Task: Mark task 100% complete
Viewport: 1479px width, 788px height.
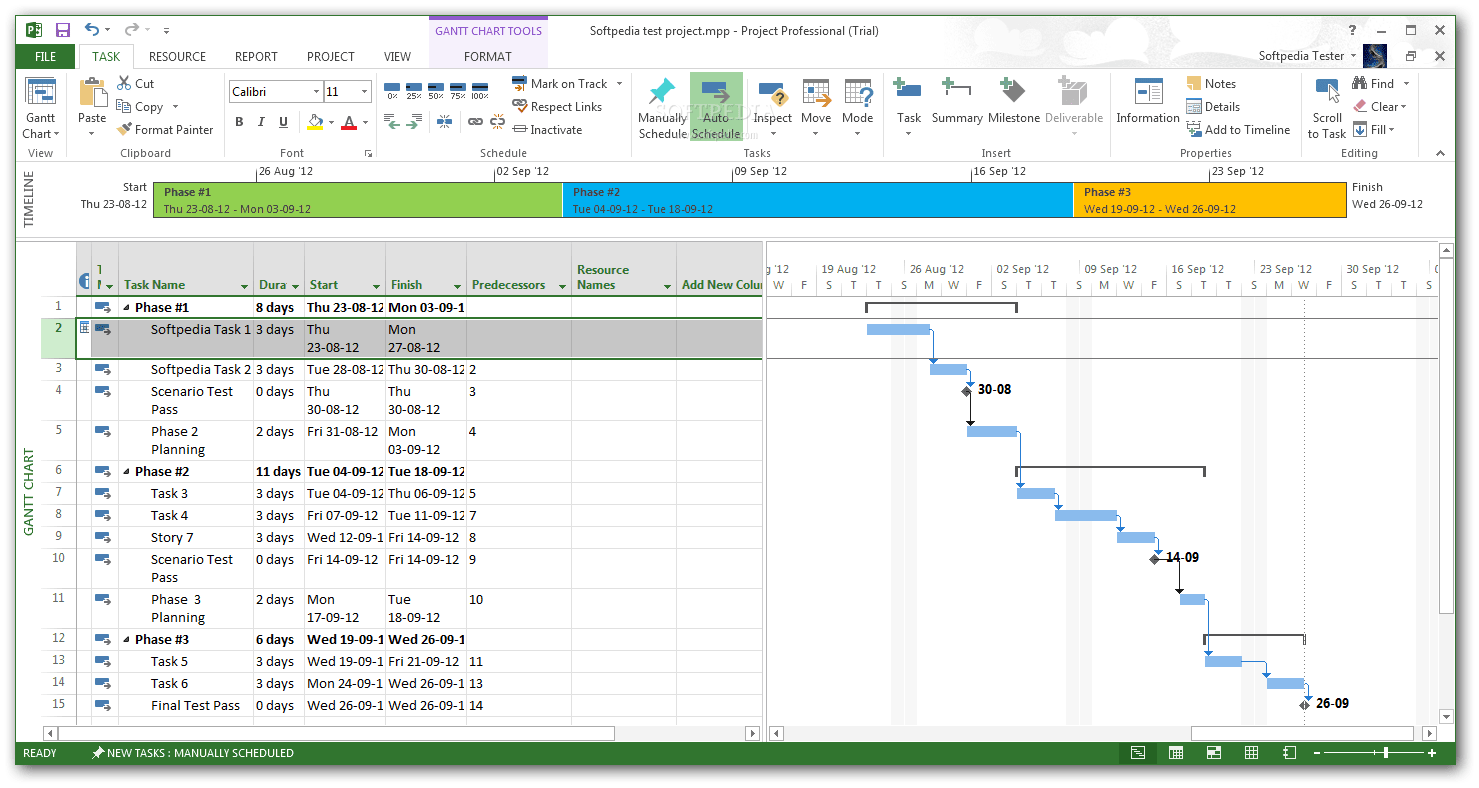Action: click(x=480, y=92)
